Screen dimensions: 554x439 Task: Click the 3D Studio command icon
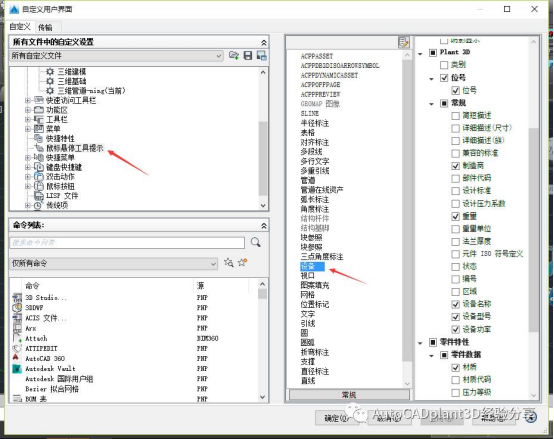[x=17, y=297]
